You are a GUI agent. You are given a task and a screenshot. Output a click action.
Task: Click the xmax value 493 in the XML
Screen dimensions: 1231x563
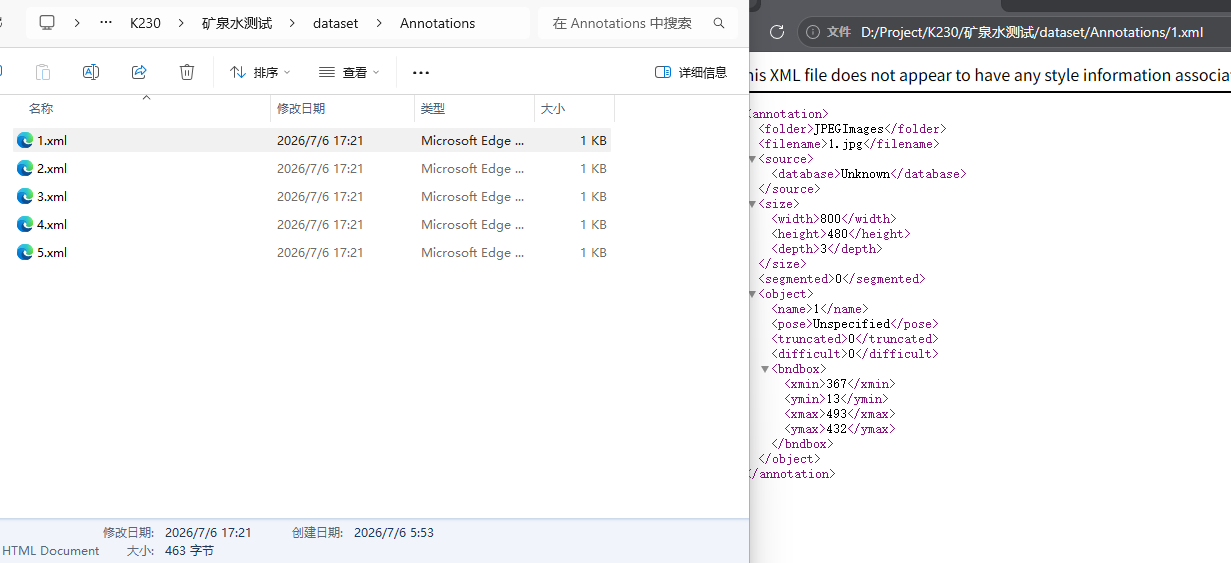[837, 414]
